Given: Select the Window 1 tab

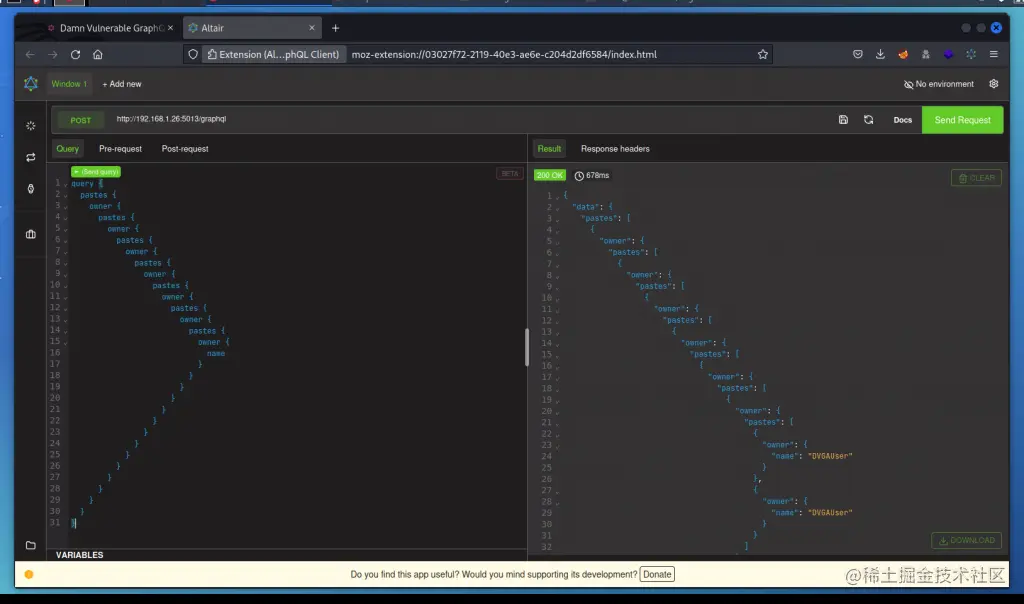Looking at the screenshot, I should (x=69, y=84).
